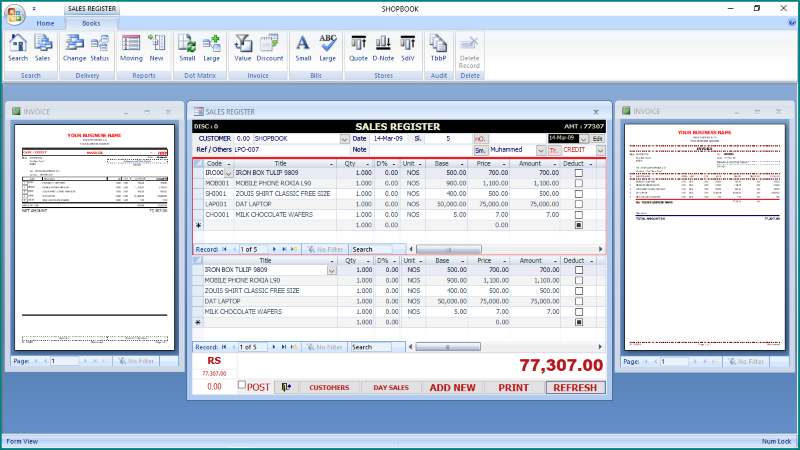Toggle Deduct checkbox for upper ZOUIS SHIRT row
The image size is (800, 450).
pyautogui.click(x=579, y=194)
